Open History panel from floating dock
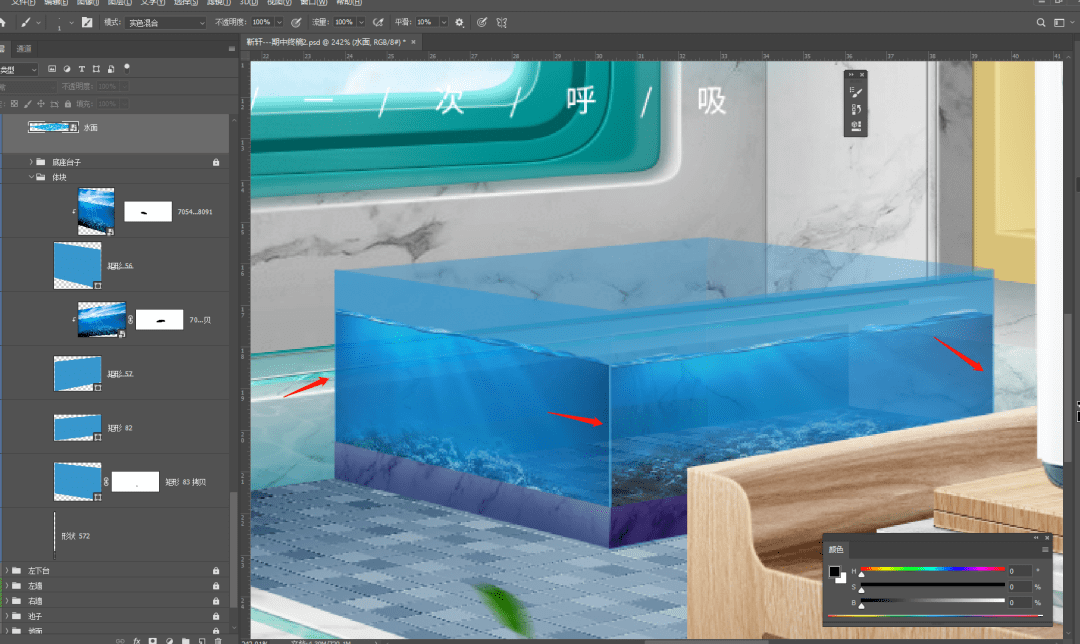This screenshot has width=1080, height=644. click(857, 108)
